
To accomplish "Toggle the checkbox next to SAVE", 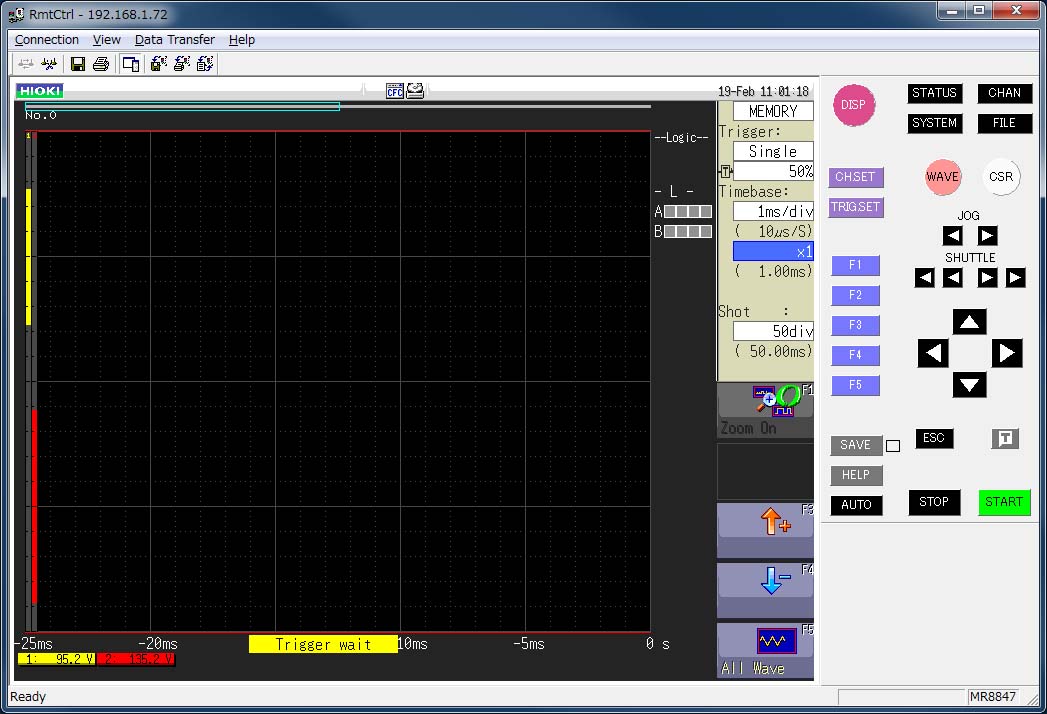I will point(893,446).
